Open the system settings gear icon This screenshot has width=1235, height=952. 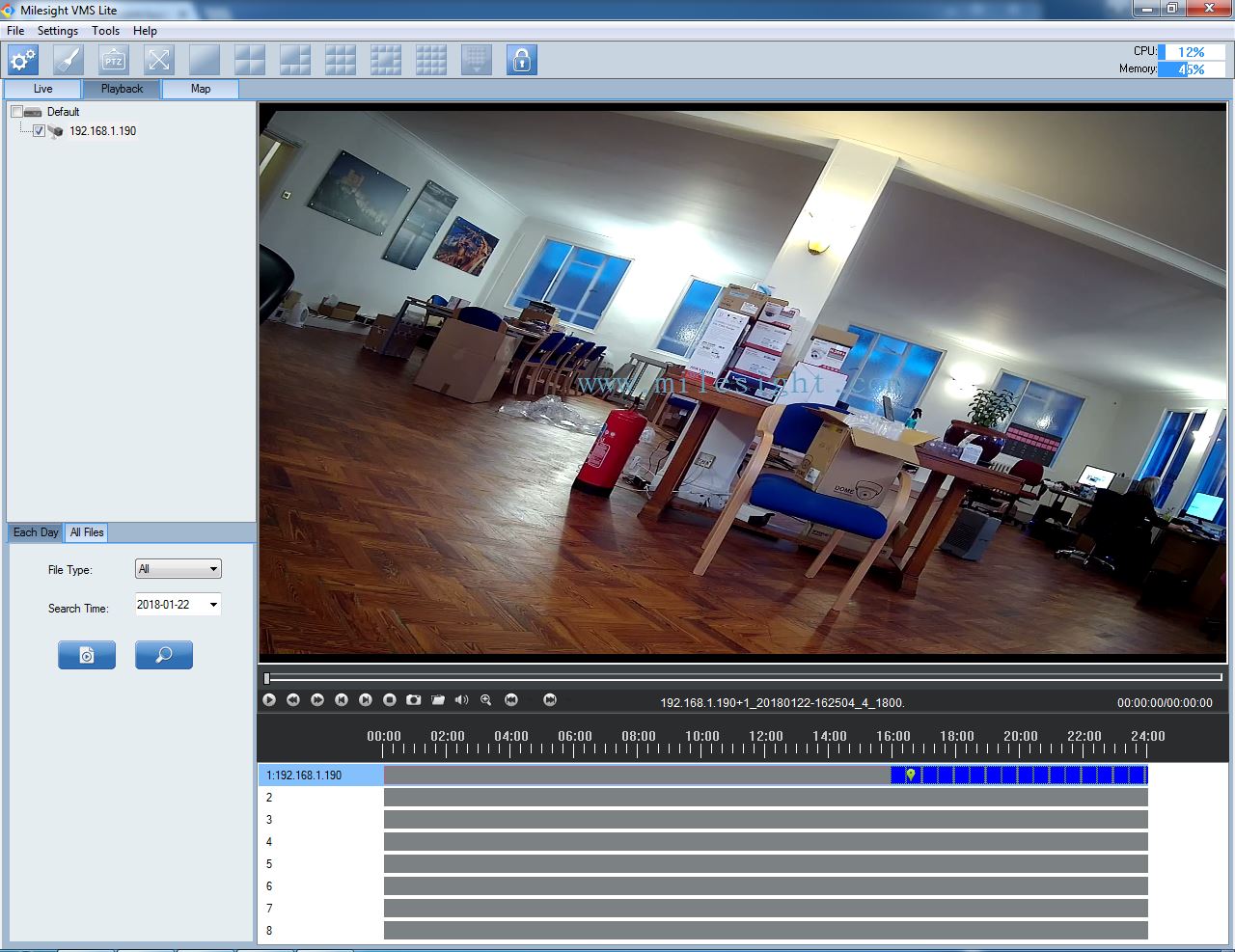(x=22, y=59)
